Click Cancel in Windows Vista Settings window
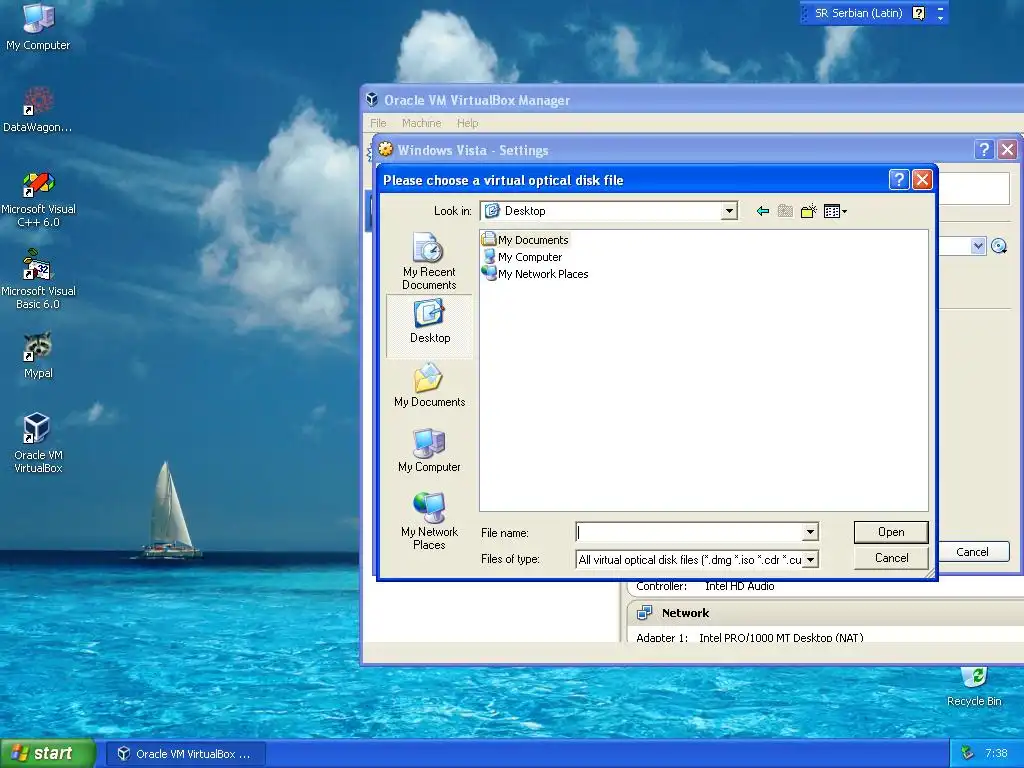The height and width of the screenshot is (768, 1024). click(x=972, y=552)
